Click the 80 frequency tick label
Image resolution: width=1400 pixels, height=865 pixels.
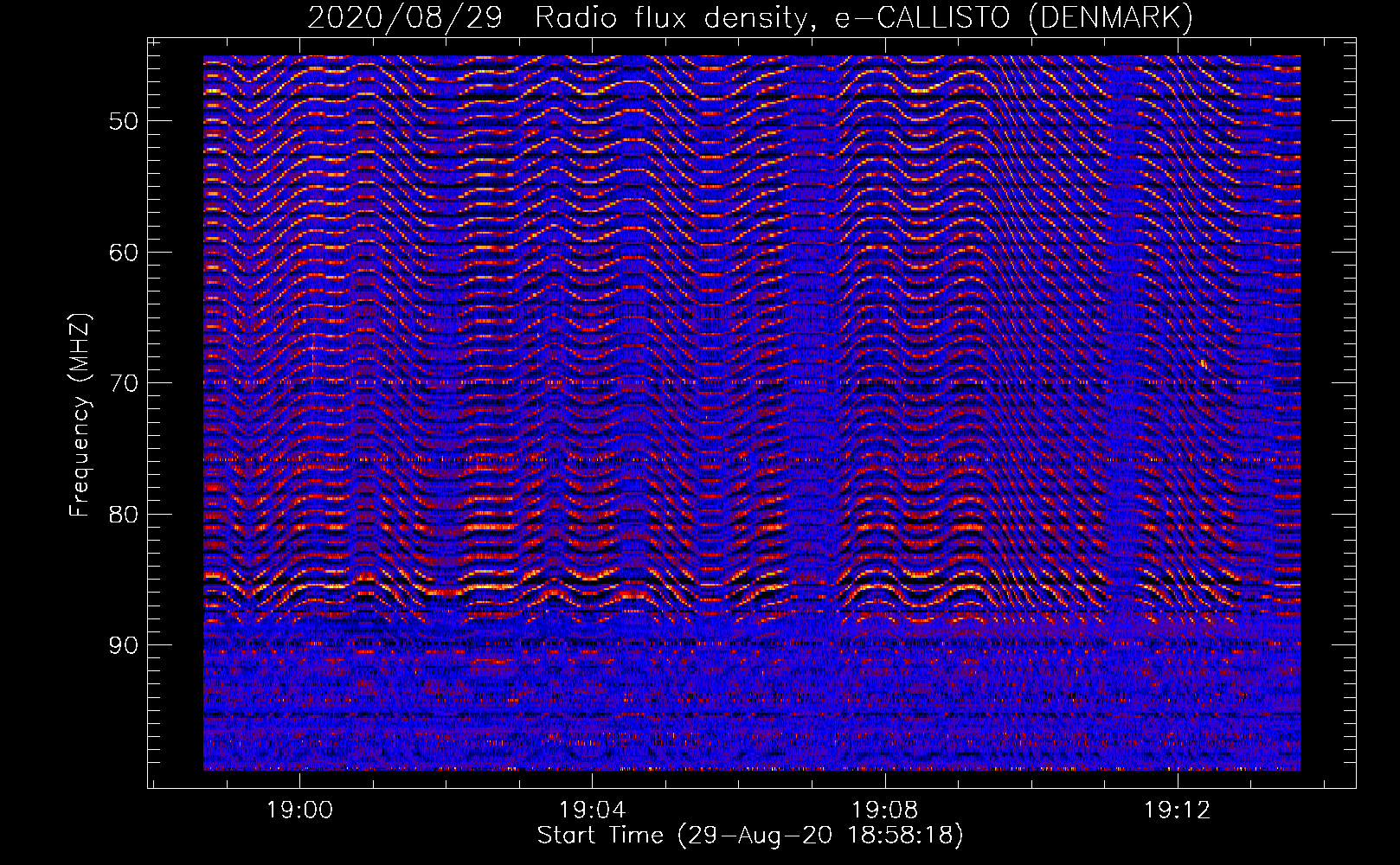click(x=124, y=515)
